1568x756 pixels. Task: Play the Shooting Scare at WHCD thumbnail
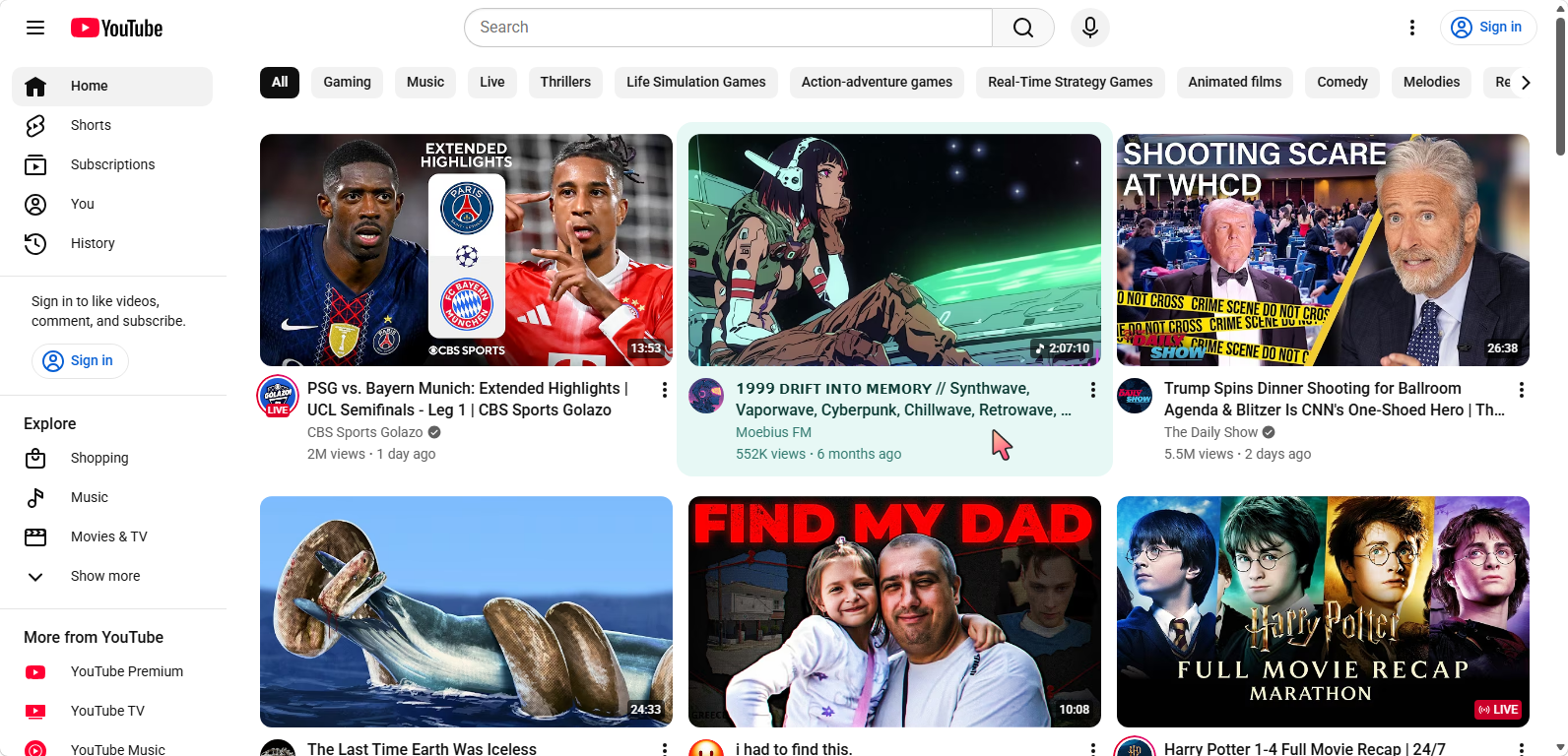[x=1323, y=250]
